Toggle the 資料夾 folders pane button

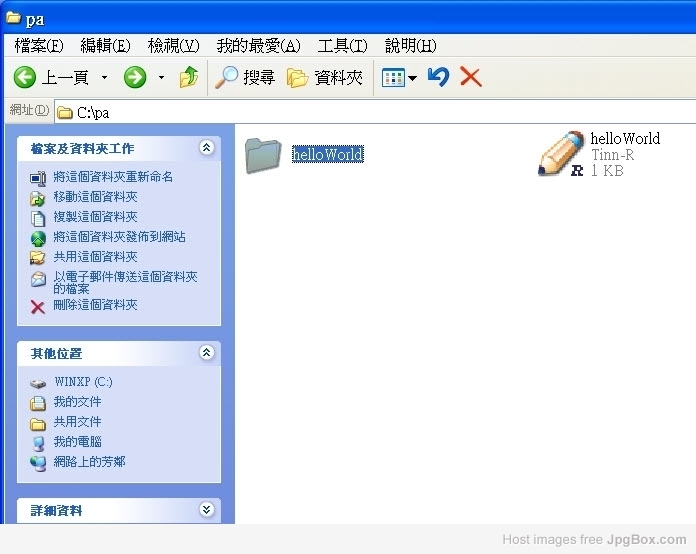[x=324, y=78]
